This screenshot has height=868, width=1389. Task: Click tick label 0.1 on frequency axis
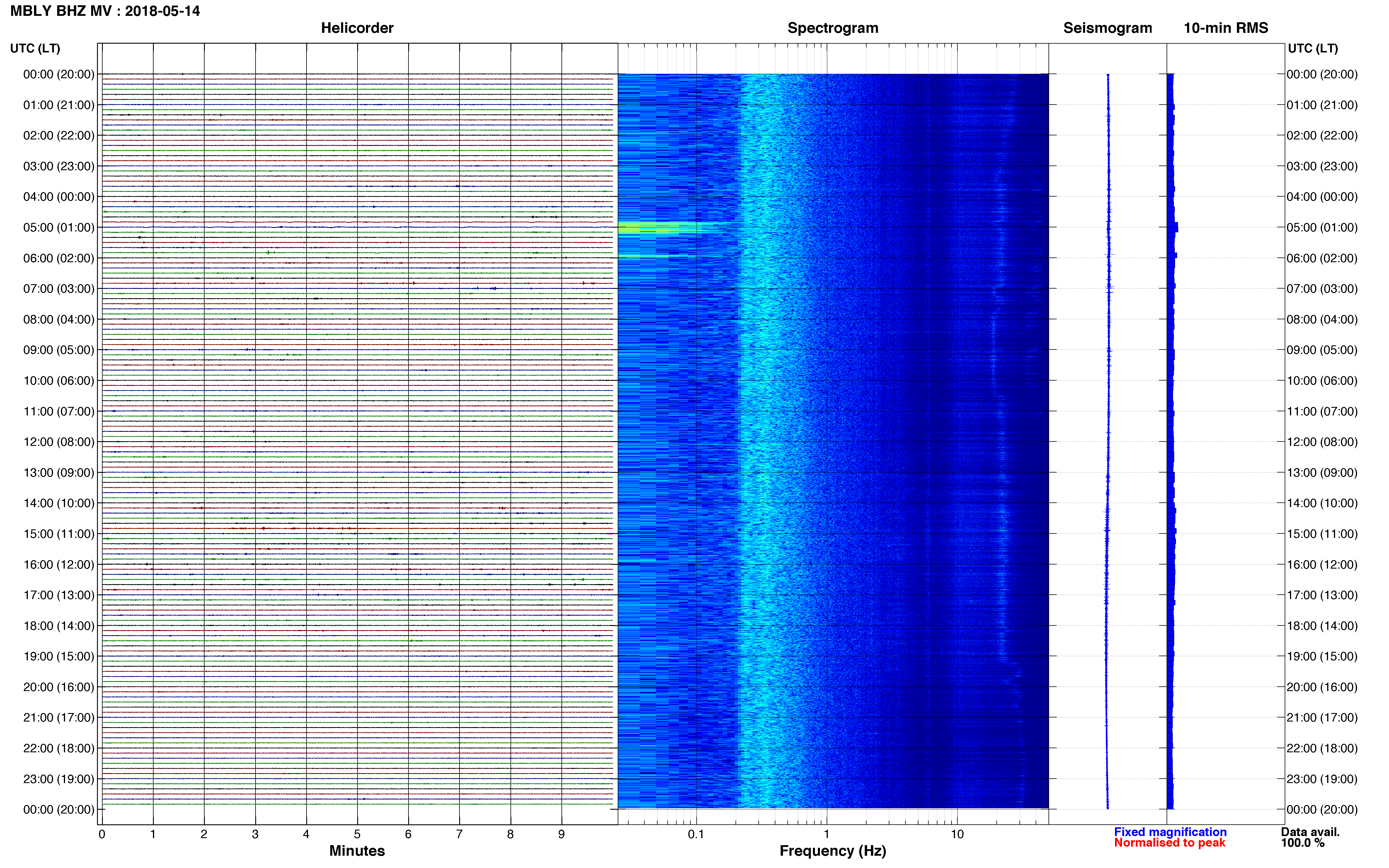(x=696, y=835)
